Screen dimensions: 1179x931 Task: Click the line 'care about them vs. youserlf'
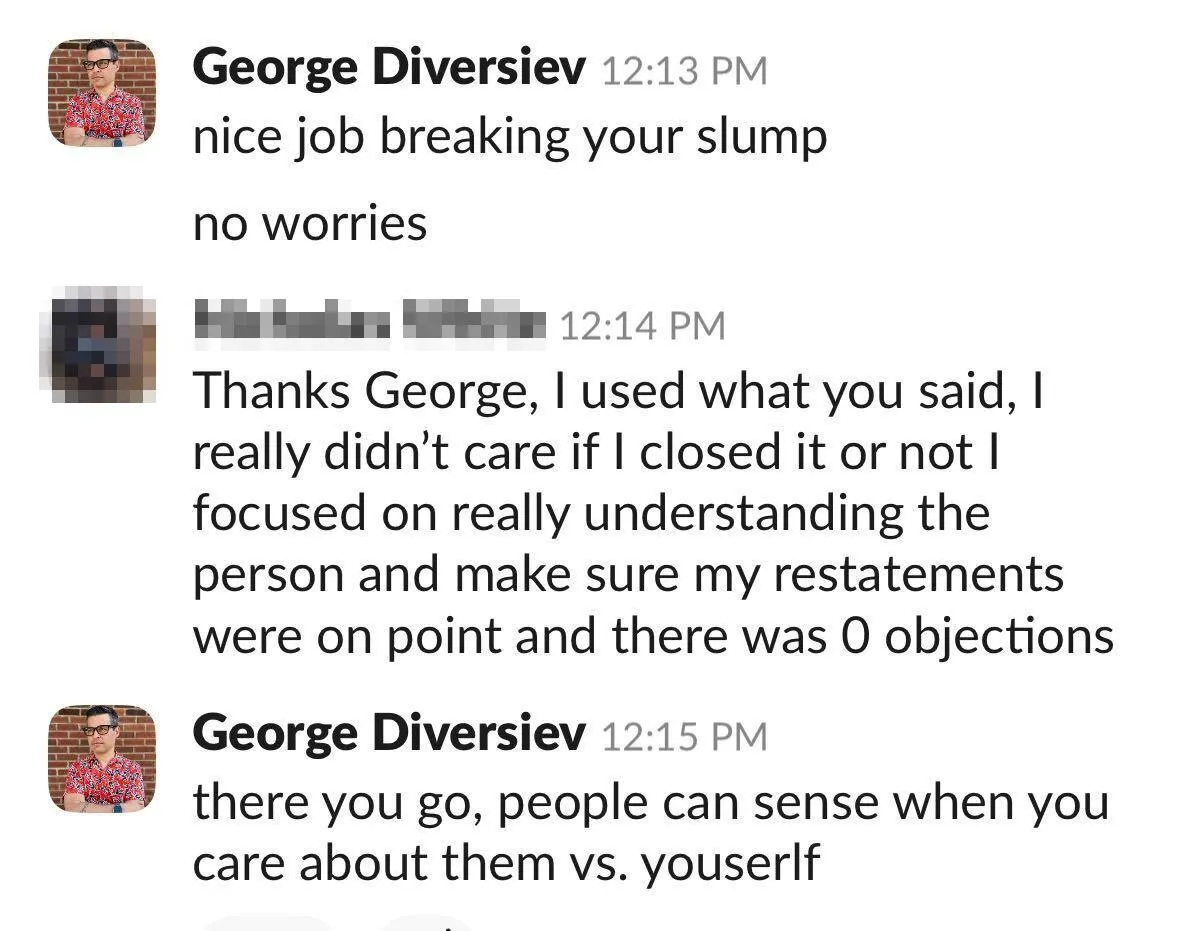click(x=506, y=863)
